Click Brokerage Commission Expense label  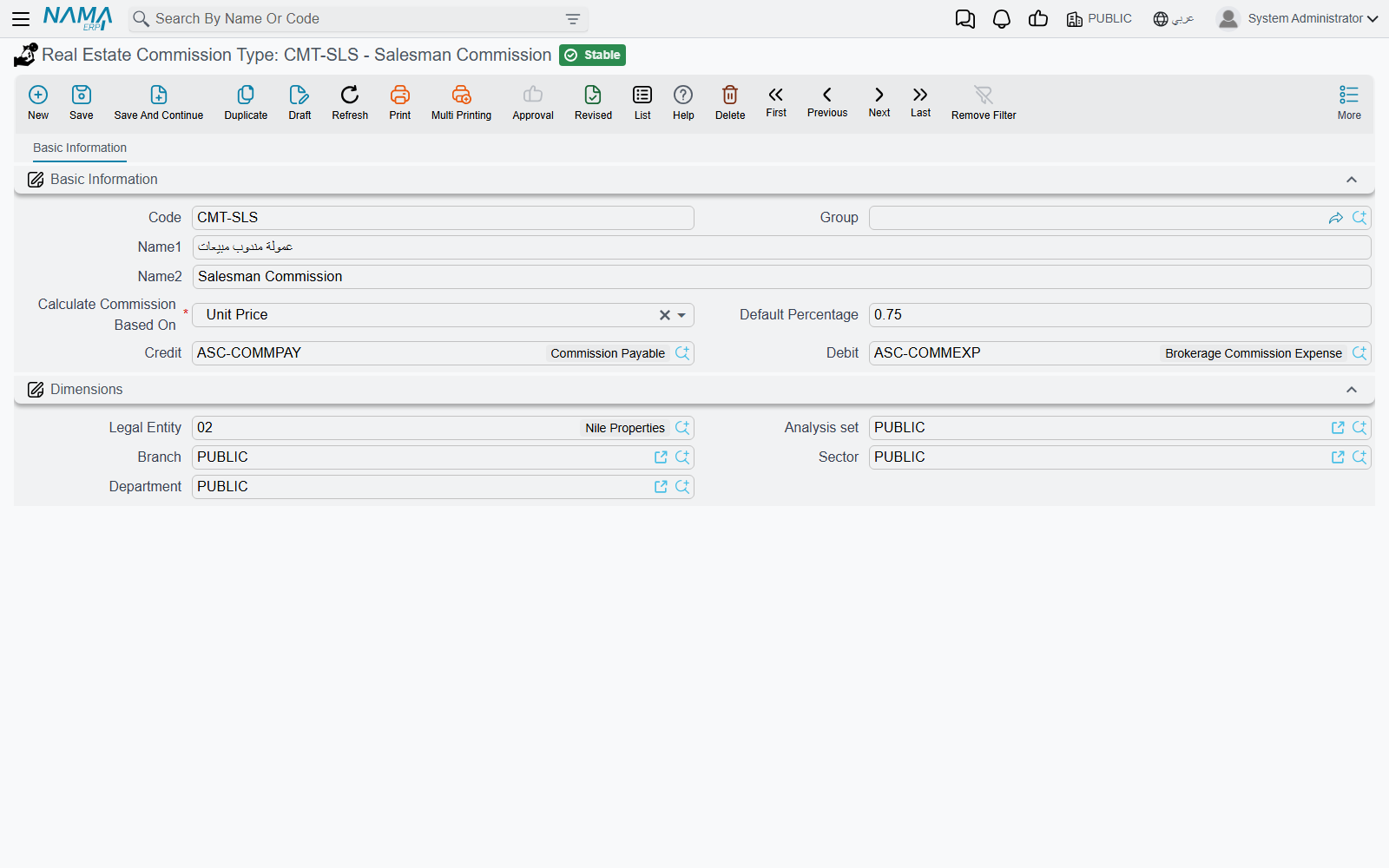tap(1254, 353)
